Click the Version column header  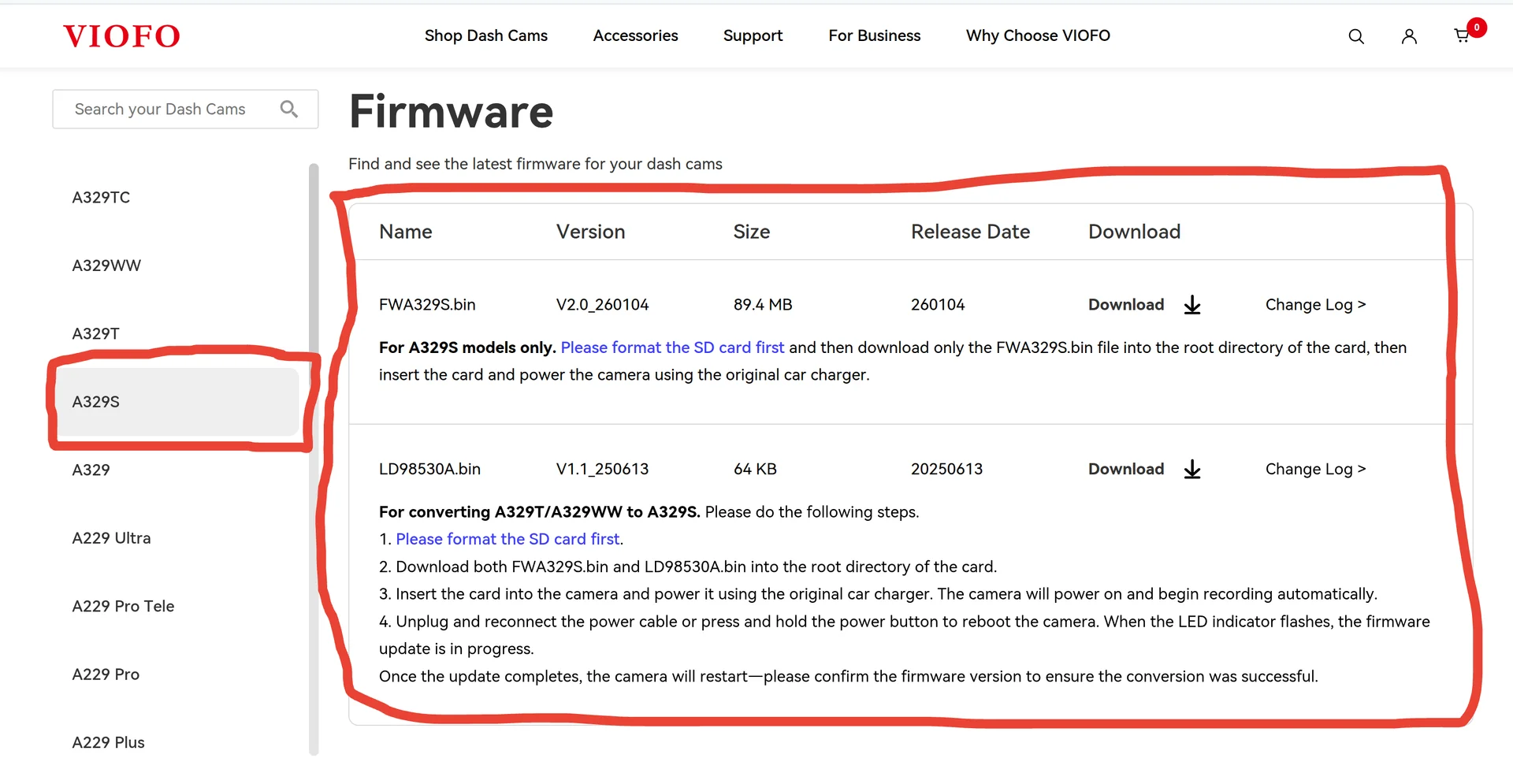590,232
